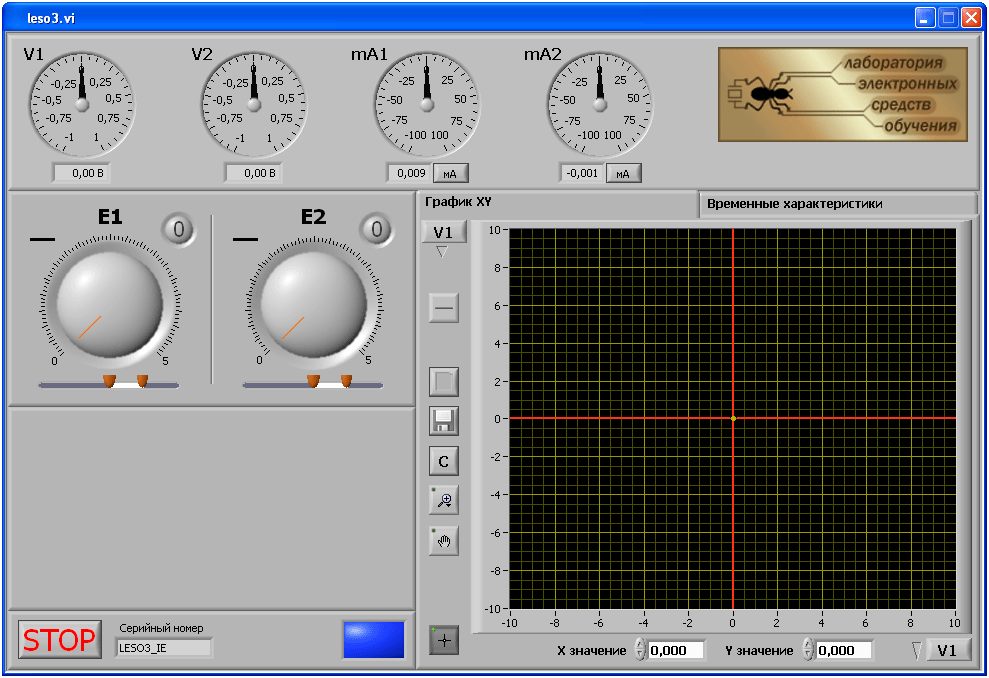Click the C clear graph button
This screenshot has height=678, width=989.
pos(444,461)
